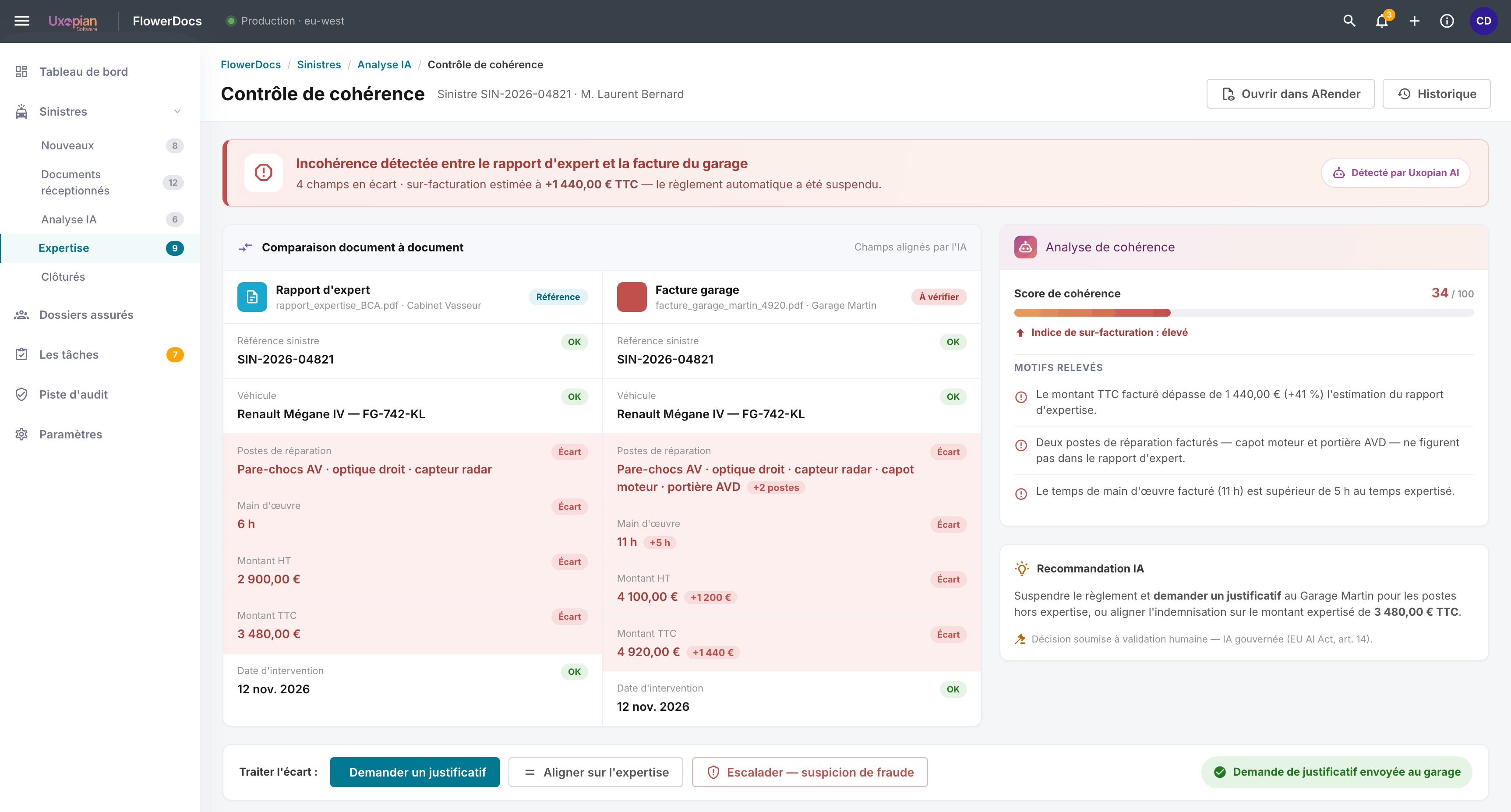Select Documents réceptionnés in sidebar
The width and height of the screenshot is (1511, 812).
coord(100,183)
